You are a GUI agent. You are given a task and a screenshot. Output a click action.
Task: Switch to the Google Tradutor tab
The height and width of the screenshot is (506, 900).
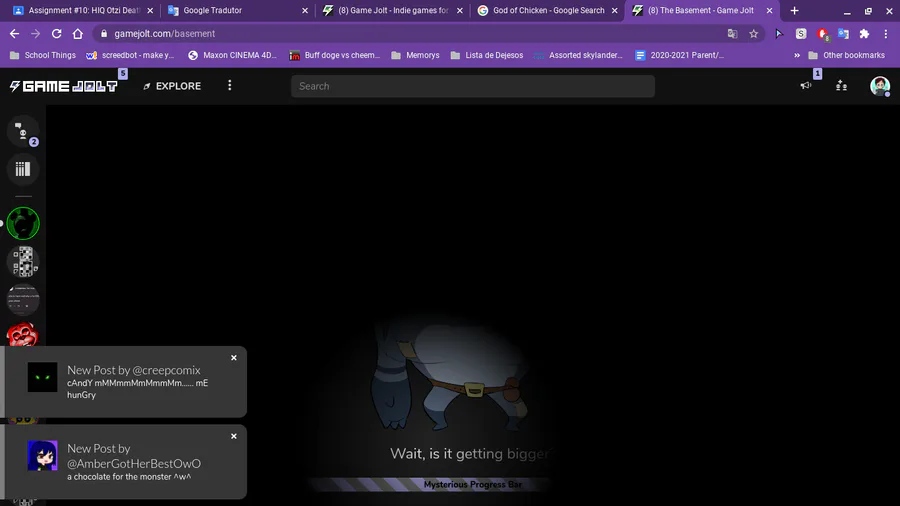point(237,10)
